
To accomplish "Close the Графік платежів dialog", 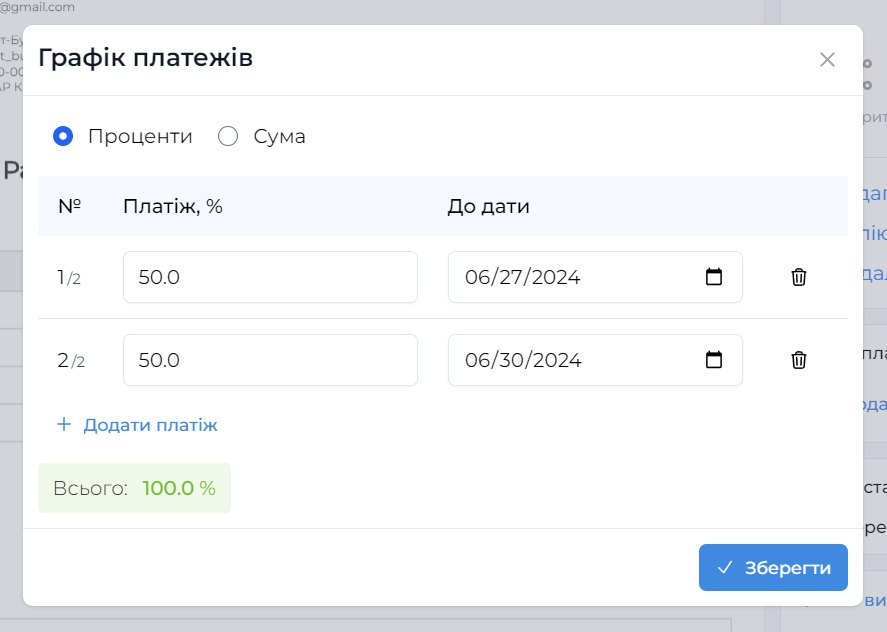I will point(827,59).
